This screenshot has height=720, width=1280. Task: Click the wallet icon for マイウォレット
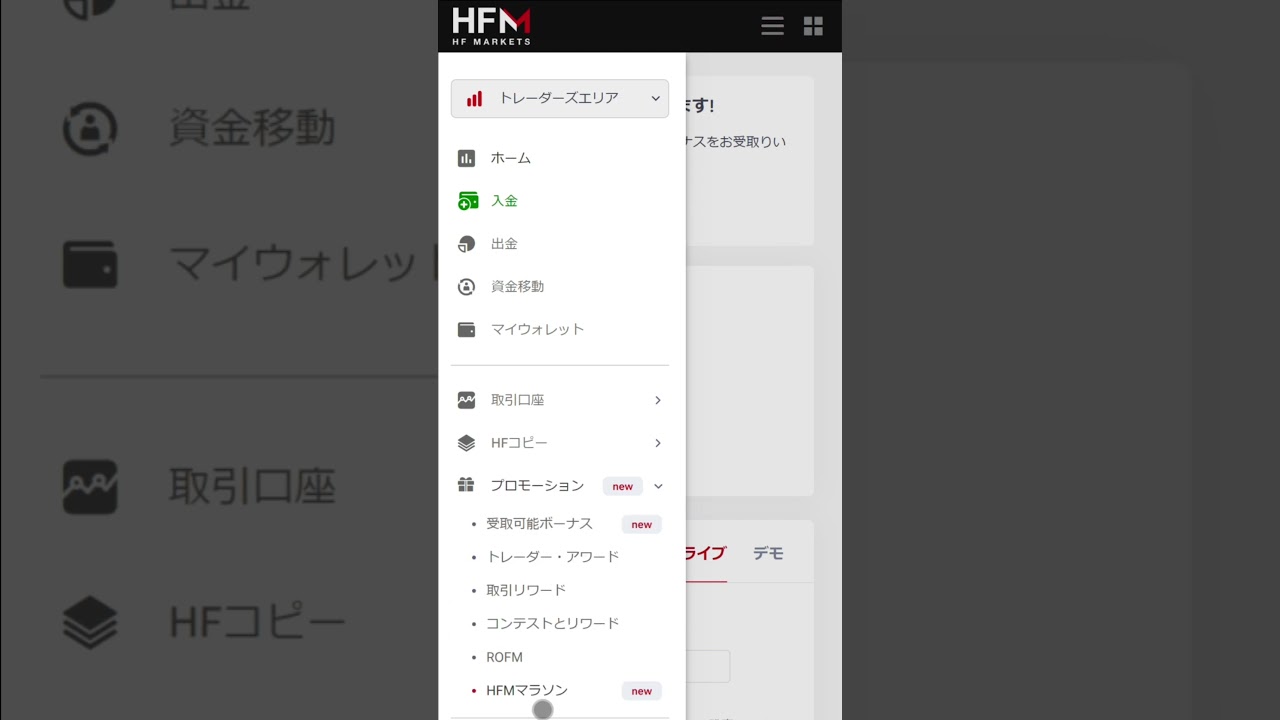click(466, 330)
